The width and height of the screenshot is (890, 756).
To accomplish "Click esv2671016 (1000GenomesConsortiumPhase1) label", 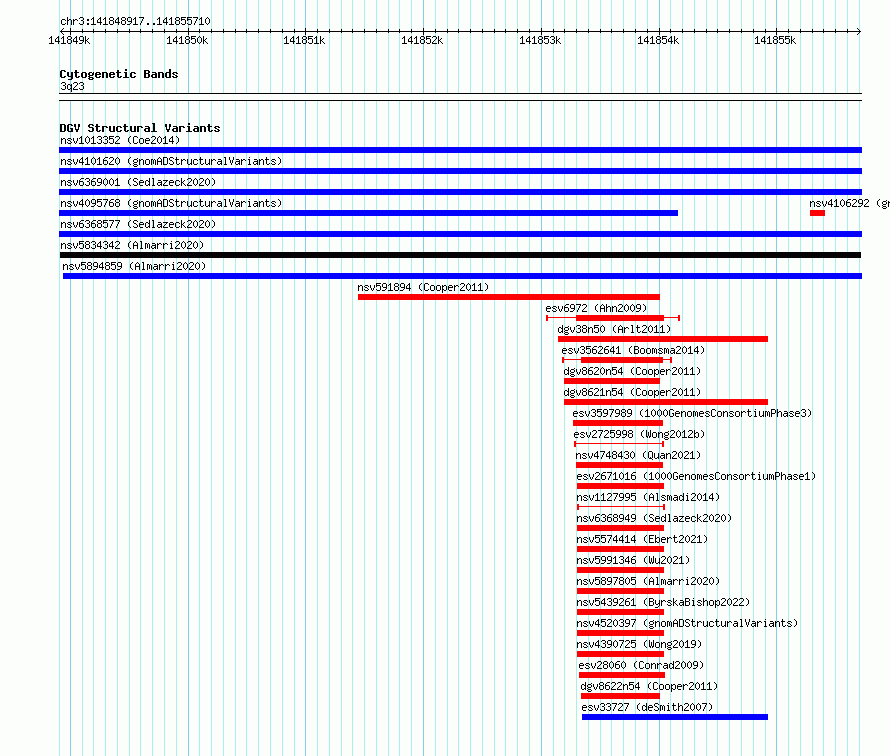I will point(696,476).
